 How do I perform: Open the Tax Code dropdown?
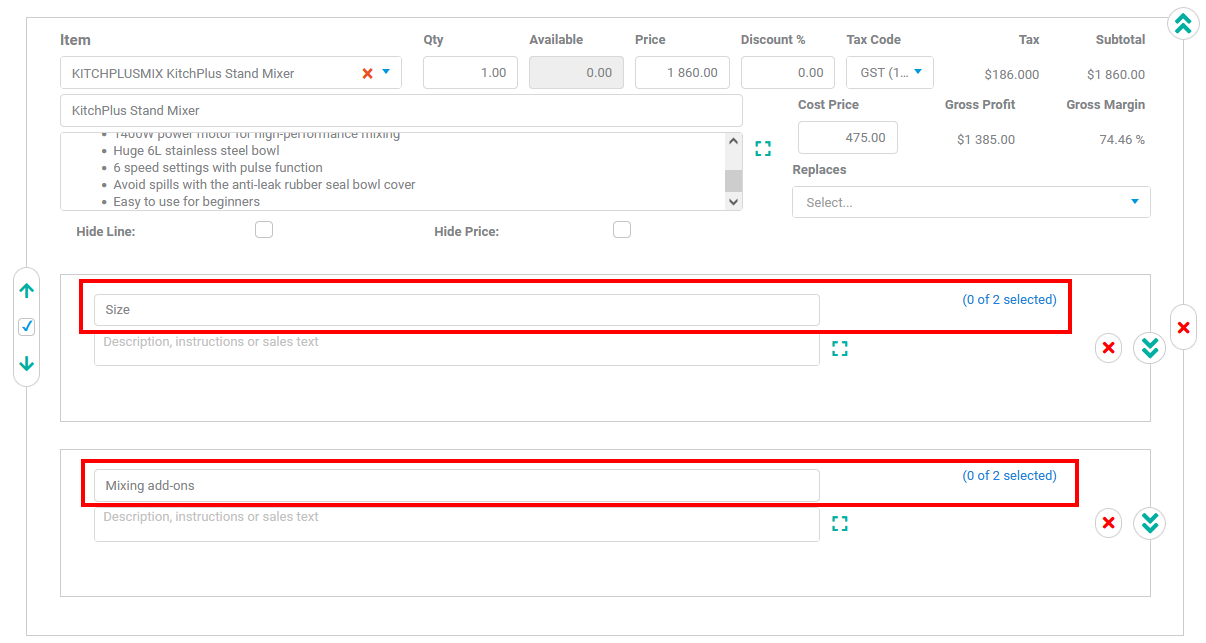[890, 73]
